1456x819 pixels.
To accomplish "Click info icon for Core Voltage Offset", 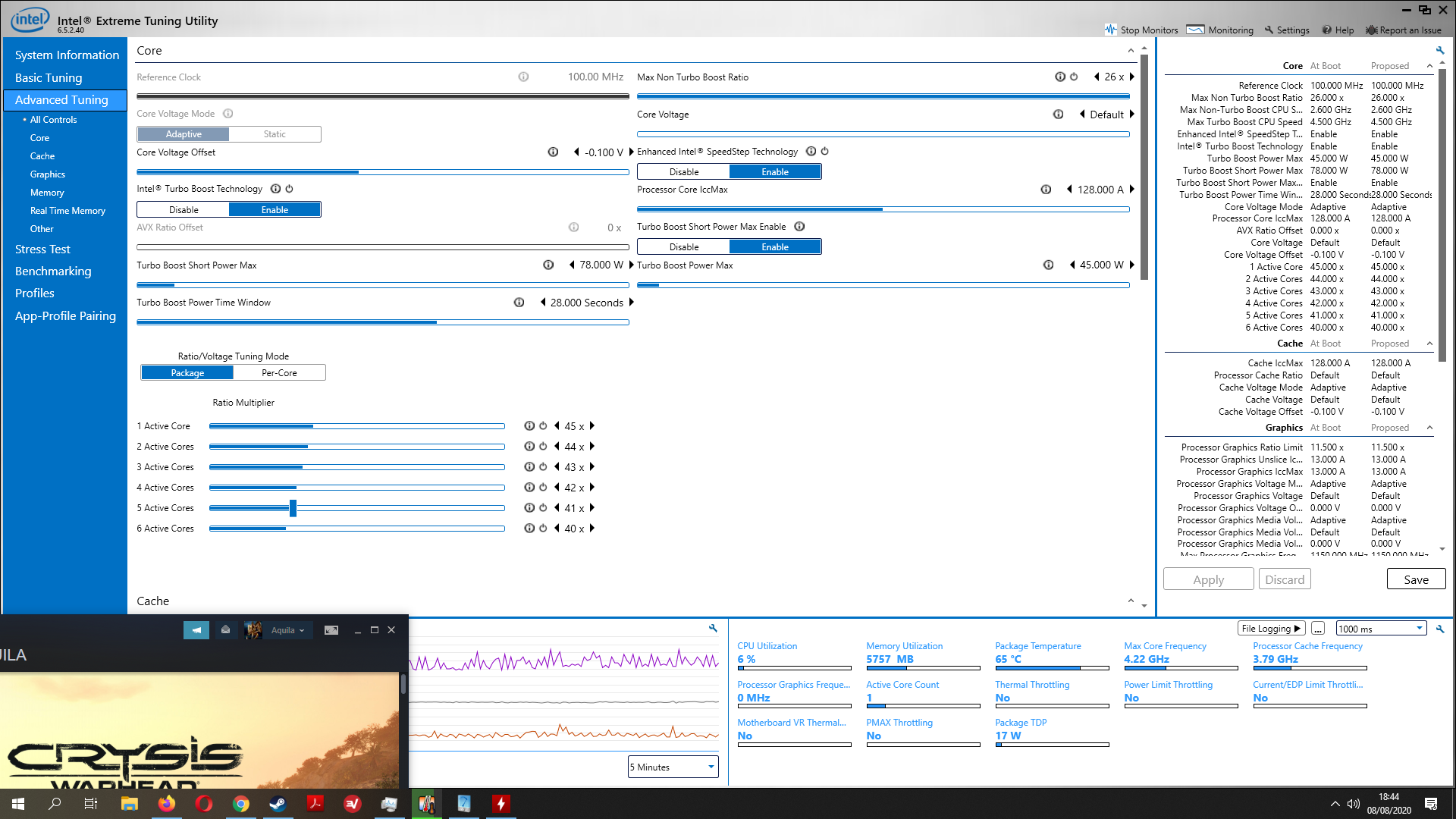I will 553,152.
